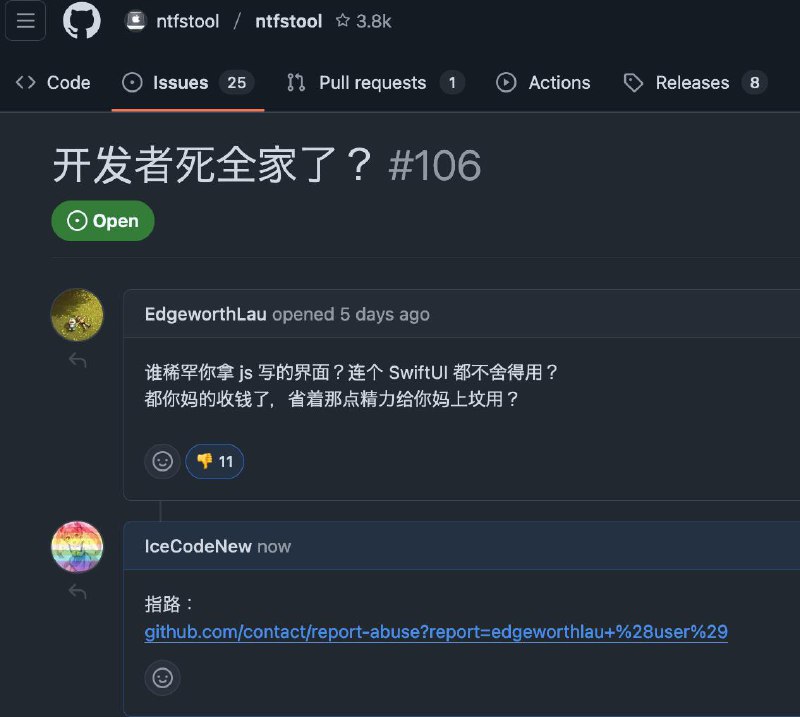Open the Pull requests tab

pyautogui.click(x=376, y=83)
